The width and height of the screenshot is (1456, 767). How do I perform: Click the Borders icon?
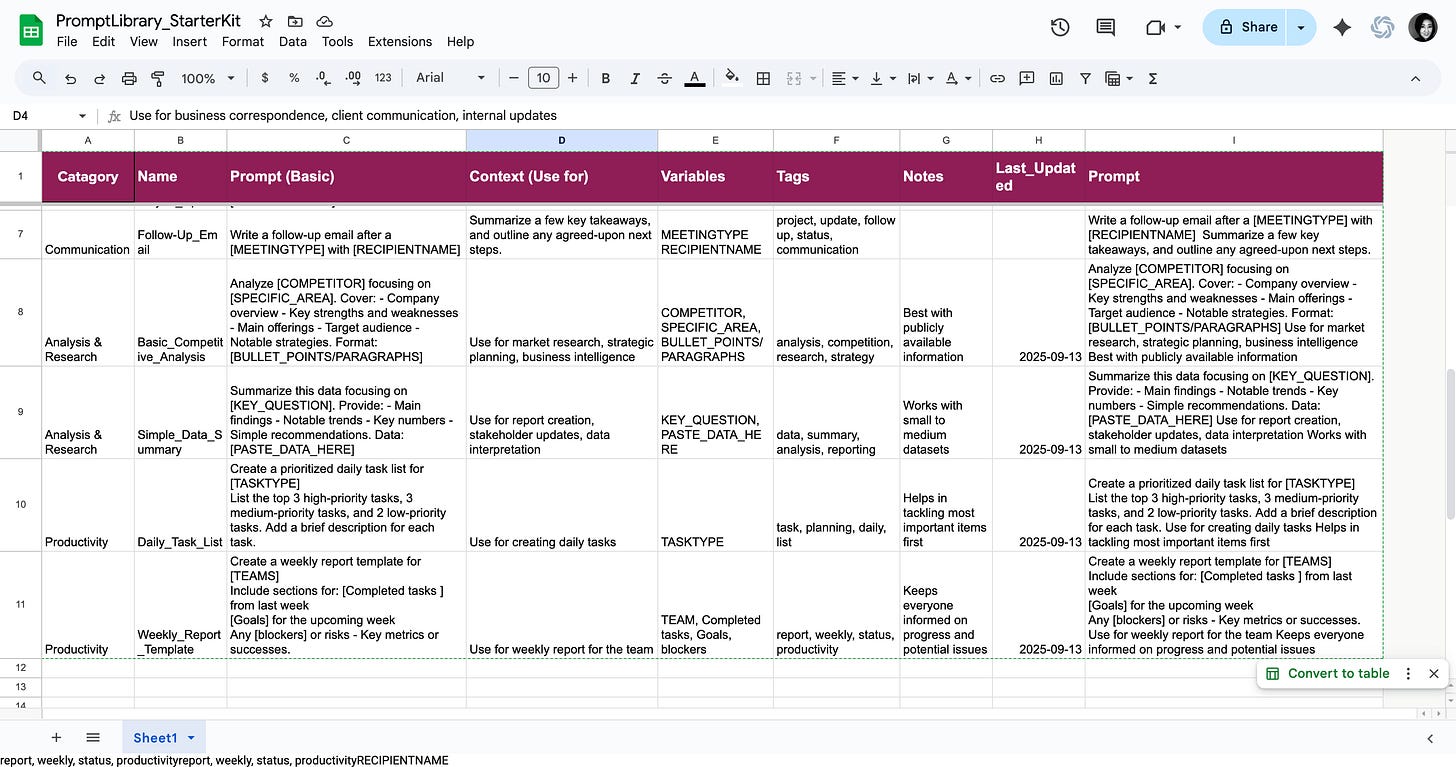click(763, 78)
